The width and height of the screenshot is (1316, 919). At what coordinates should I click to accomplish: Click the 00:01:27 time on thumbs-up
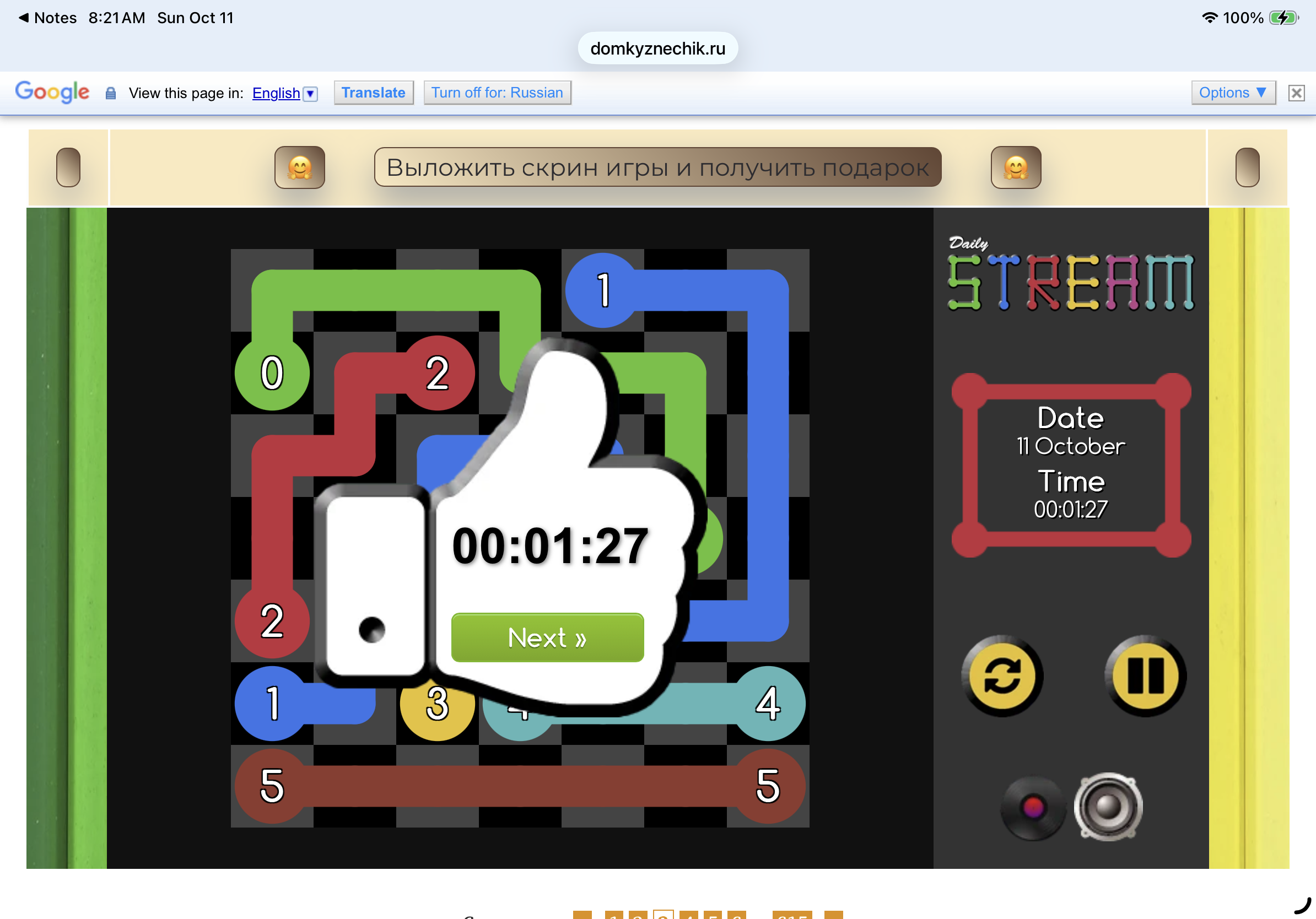coord(550,546)
